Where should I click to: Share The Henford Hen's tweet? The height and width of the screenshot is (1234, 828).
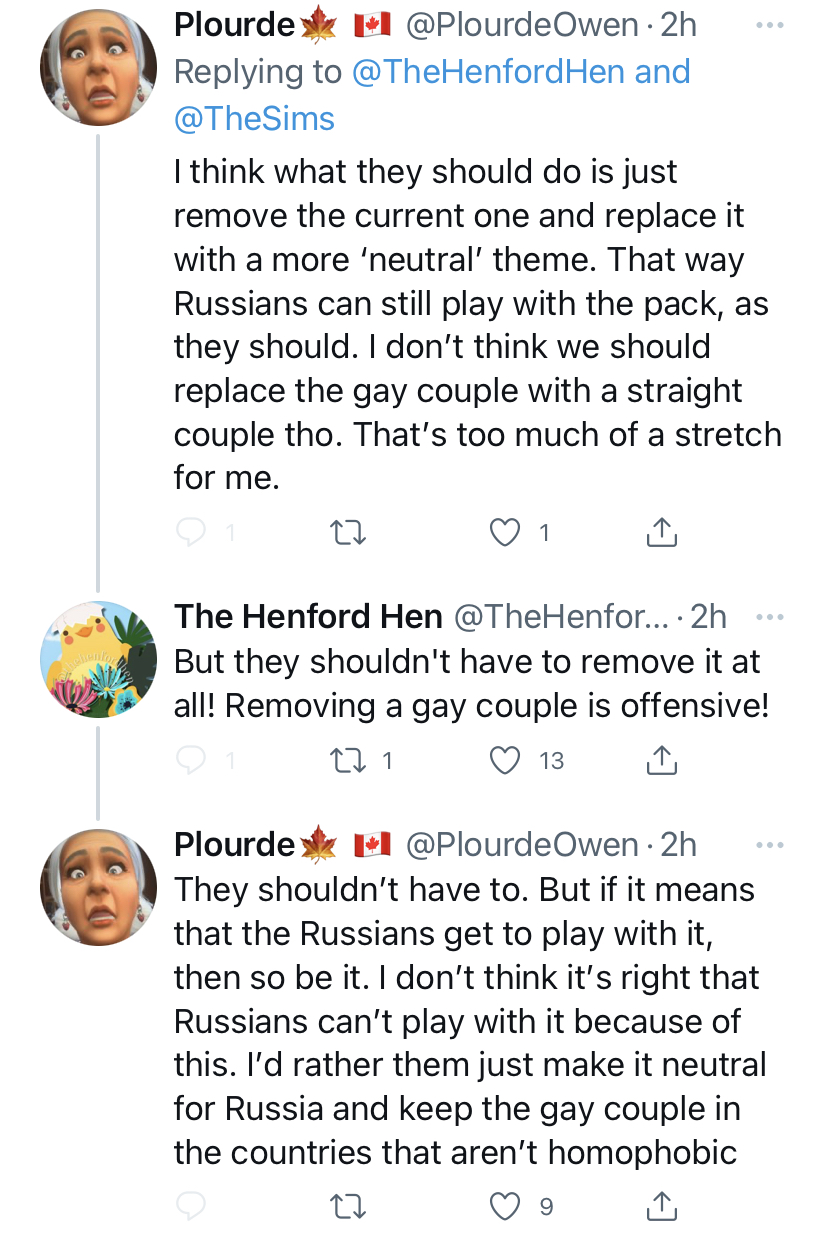click(661, 760)
